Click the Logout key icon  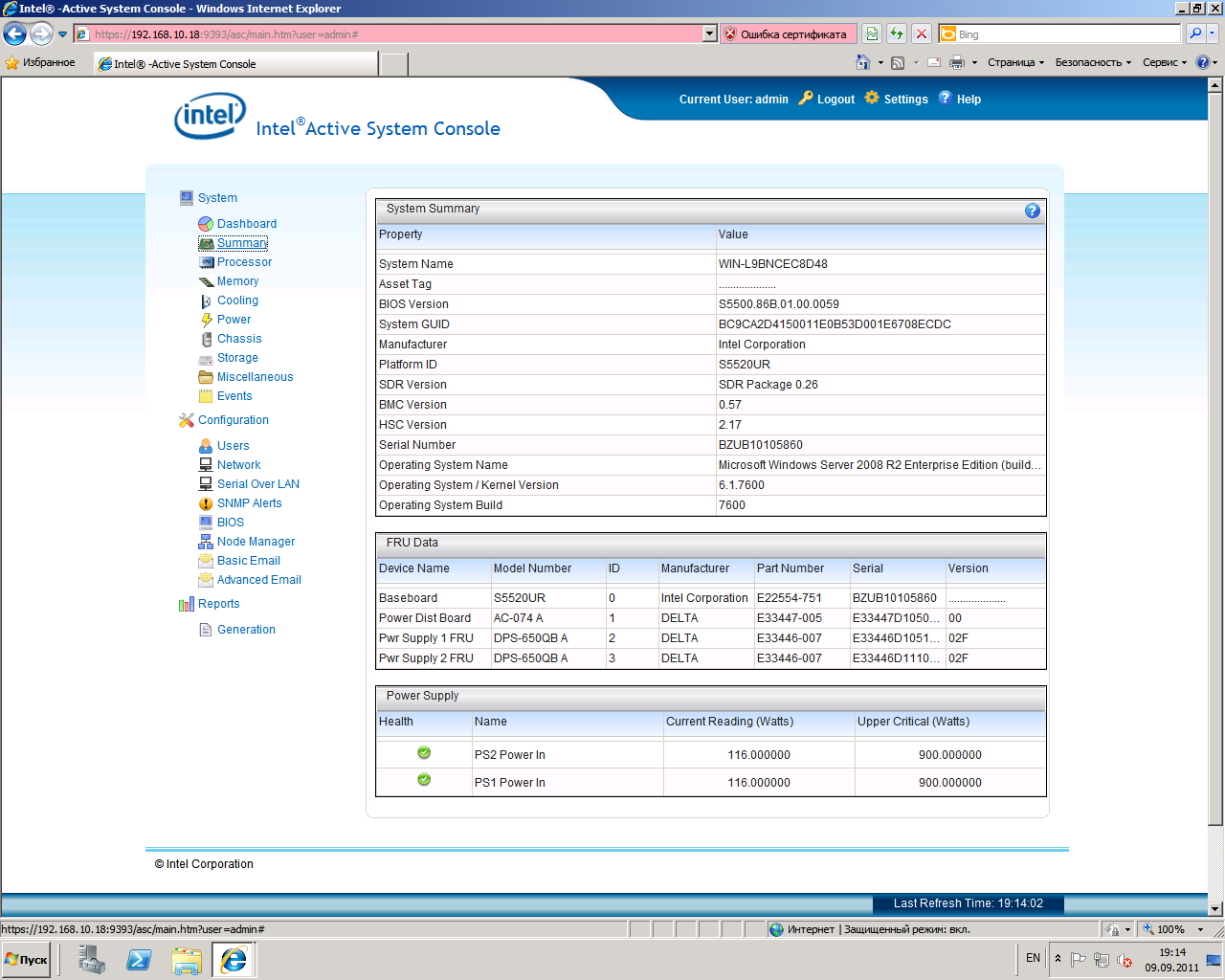806,98
